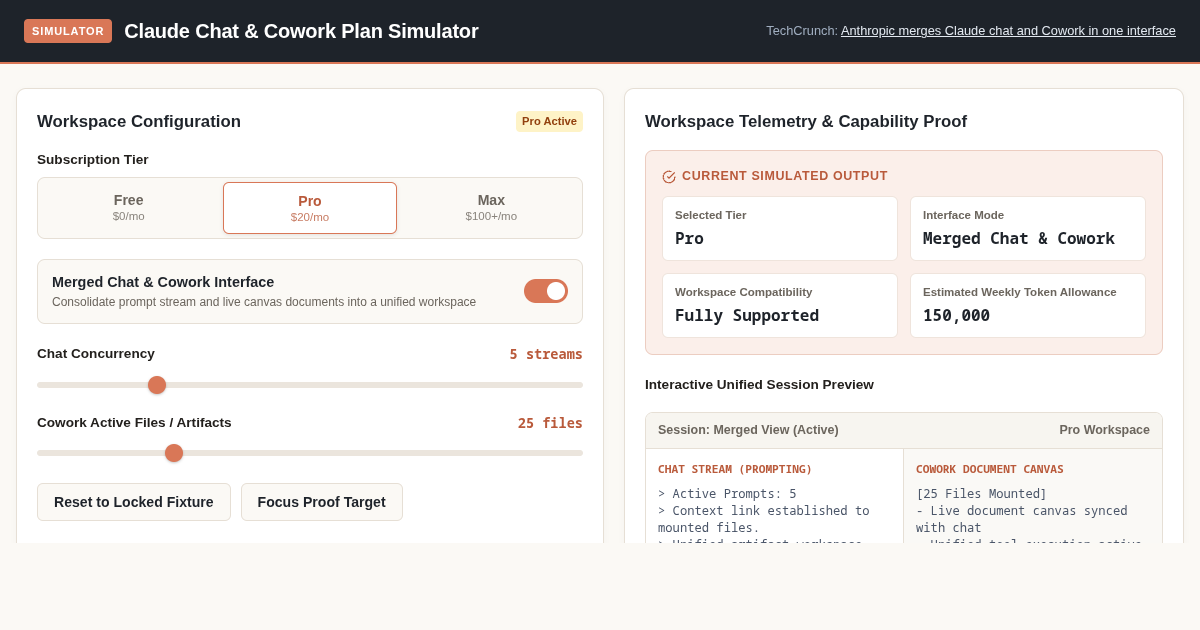
Task: Click the 'Pro Workspace' label
Action: click(1104, 430)
